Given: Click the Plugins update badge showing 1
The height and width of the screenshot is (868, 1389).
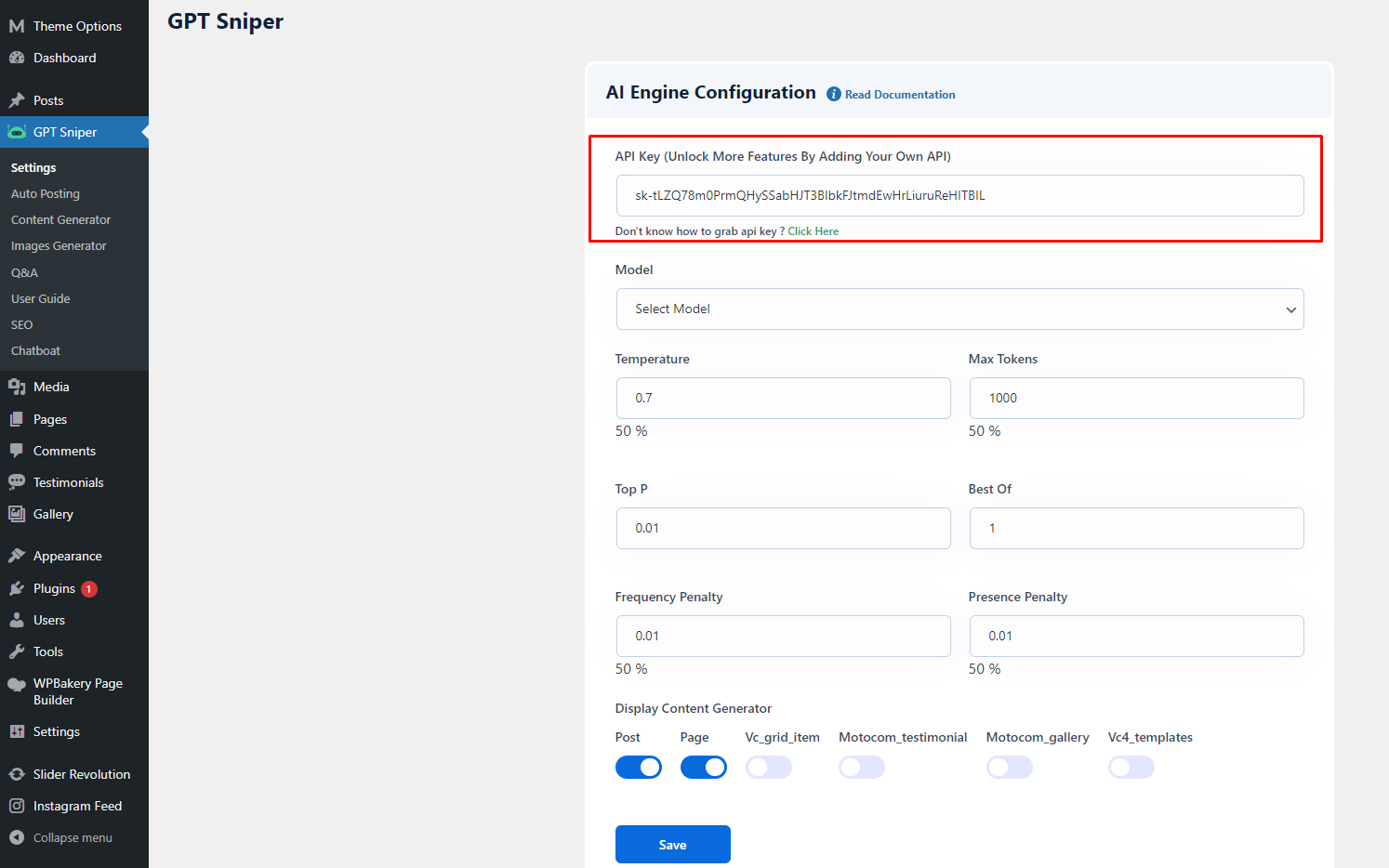Looking at the screenshot, I should (89, 589).
